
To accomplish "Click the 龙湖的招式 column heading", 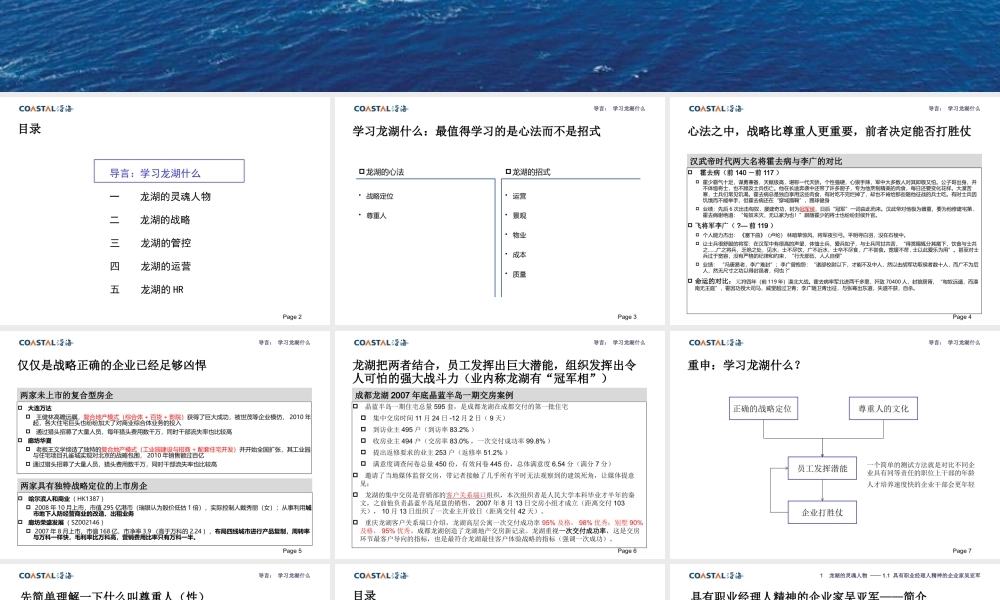I will [x=531, y=172].
